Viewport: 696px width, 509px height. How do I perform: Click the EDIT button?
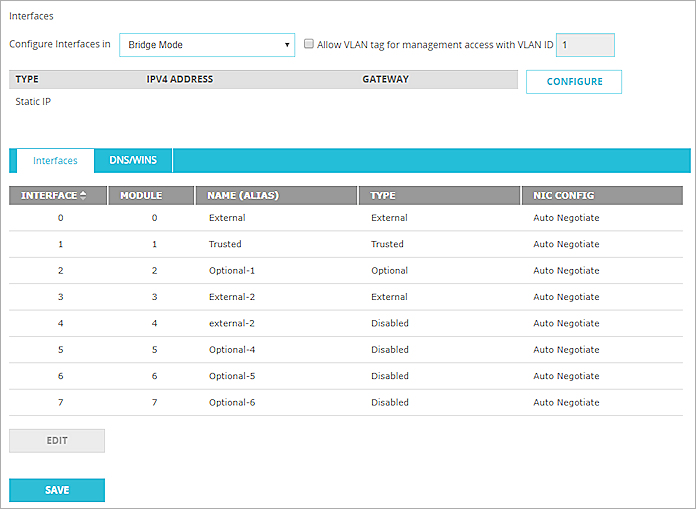click(x=57, y=440)
